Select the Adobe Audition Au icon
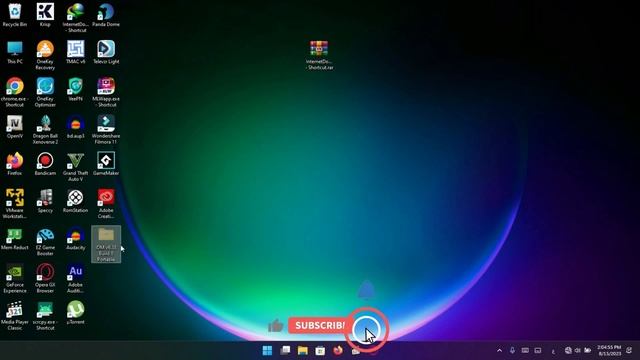This screenshot has width=640, height=360. pos(76,278)
